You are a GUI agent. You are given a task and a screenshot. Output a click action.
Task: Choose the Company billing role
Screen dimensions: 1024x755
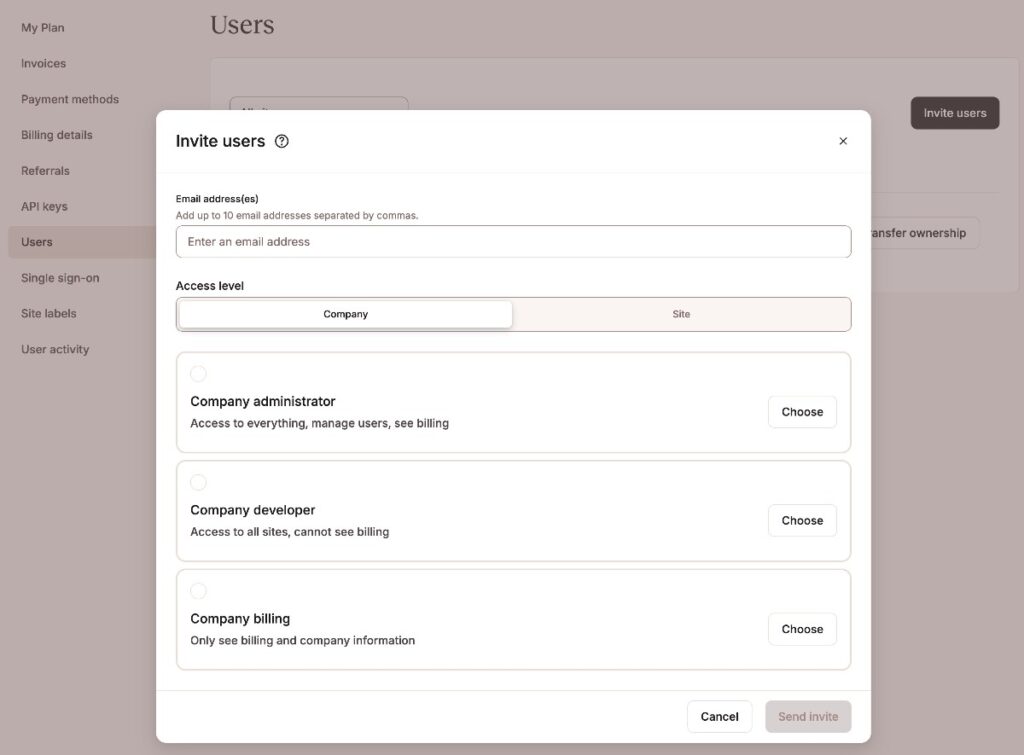pos(802,629)
